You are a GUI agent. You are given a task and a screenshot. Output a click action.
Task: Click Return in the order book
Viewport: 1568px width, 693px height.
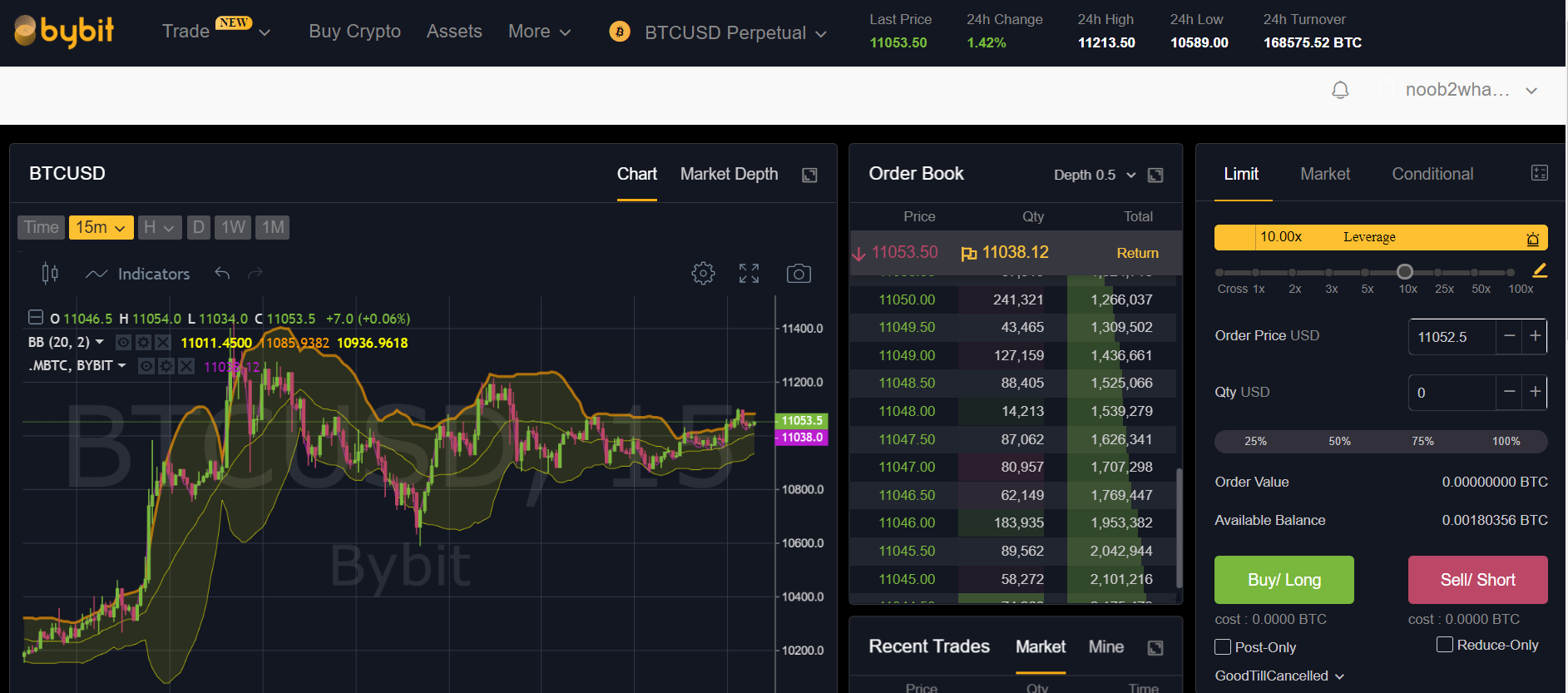click(x=1137, y=253)
